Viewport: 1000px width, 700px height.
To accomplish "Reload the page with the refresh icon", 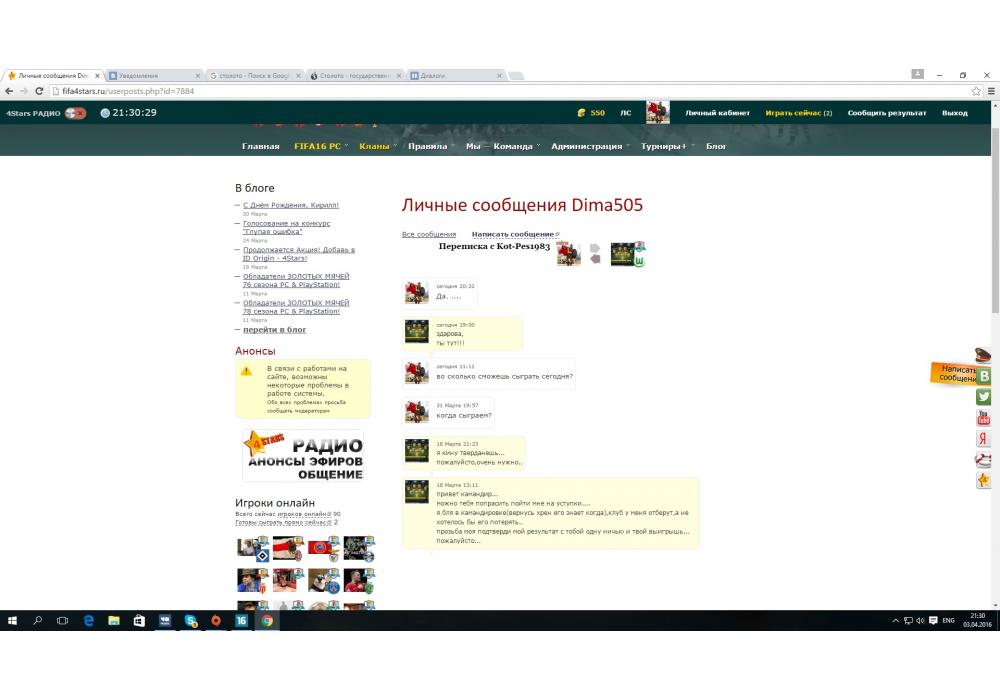I will click(39, 91).
